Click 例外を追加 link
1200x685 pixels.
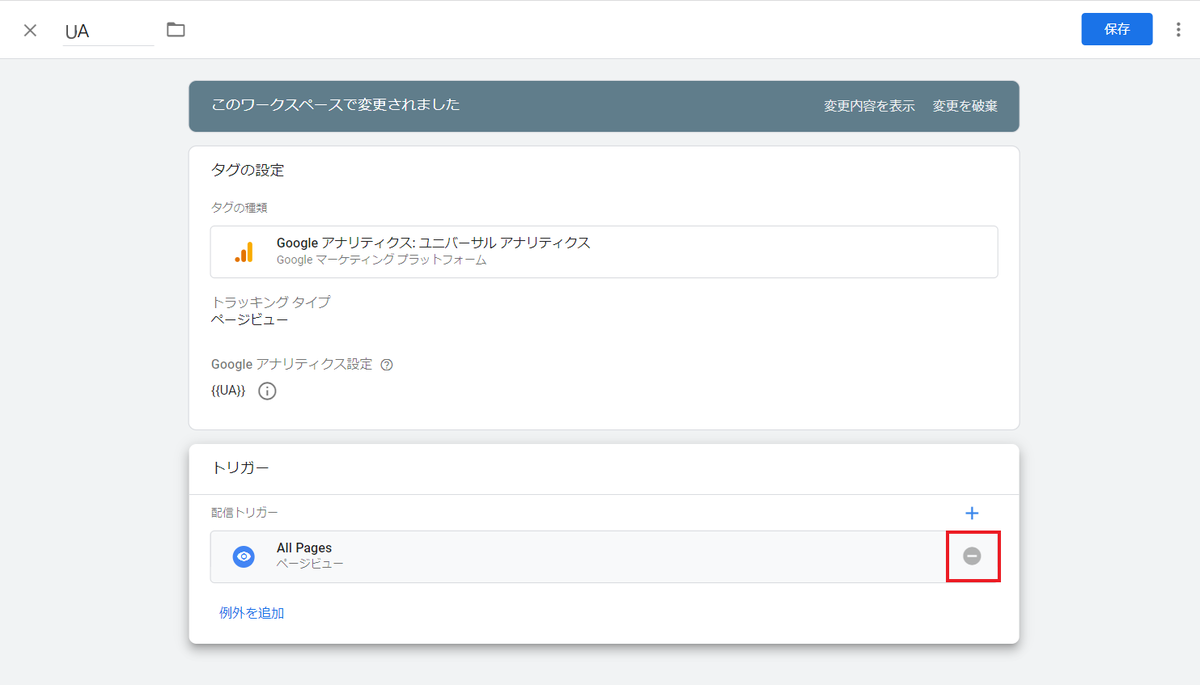[x=252, y=613]
